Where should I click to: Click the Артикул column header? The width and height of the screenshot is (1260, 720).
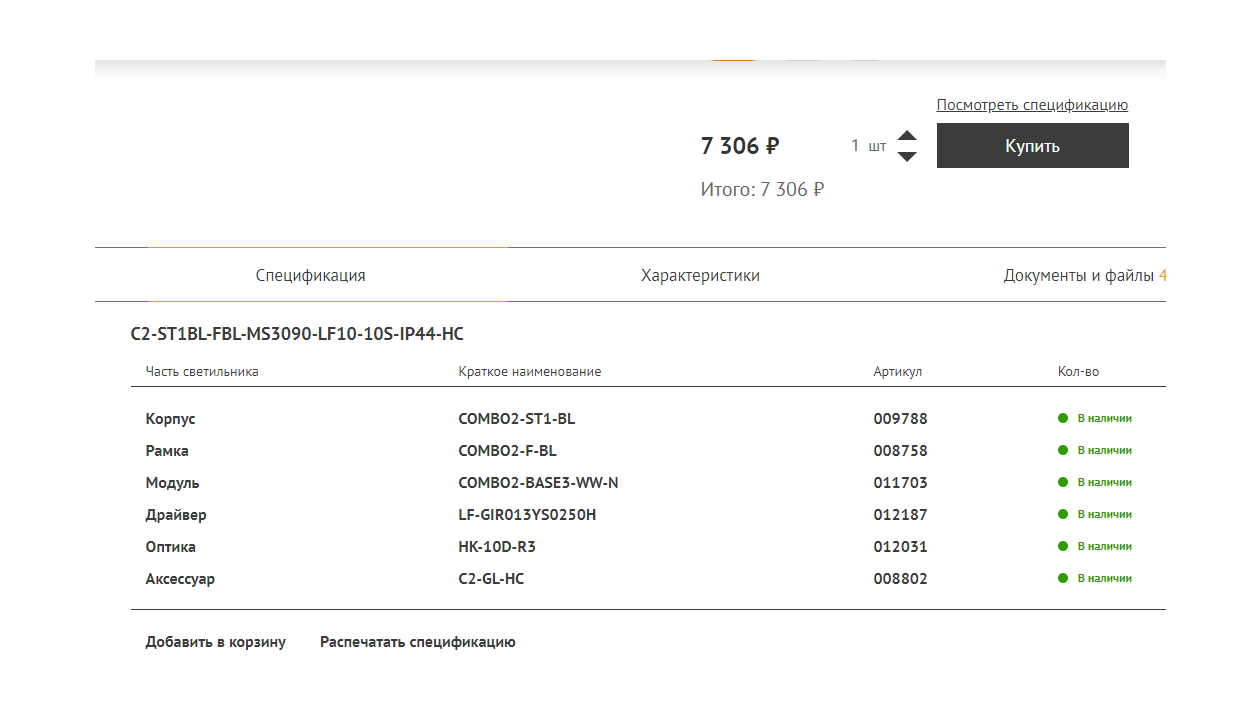click(x=898, y=371)
